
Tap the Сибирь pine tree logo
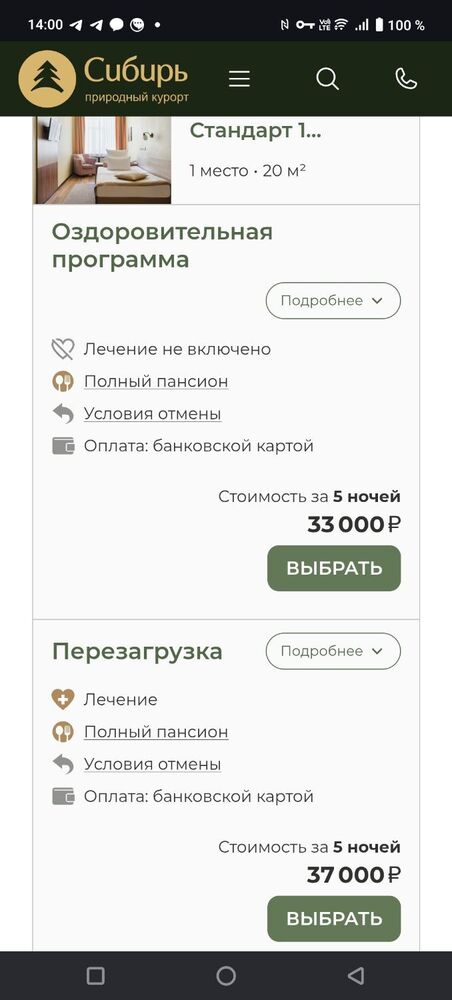tap(47, 78)
